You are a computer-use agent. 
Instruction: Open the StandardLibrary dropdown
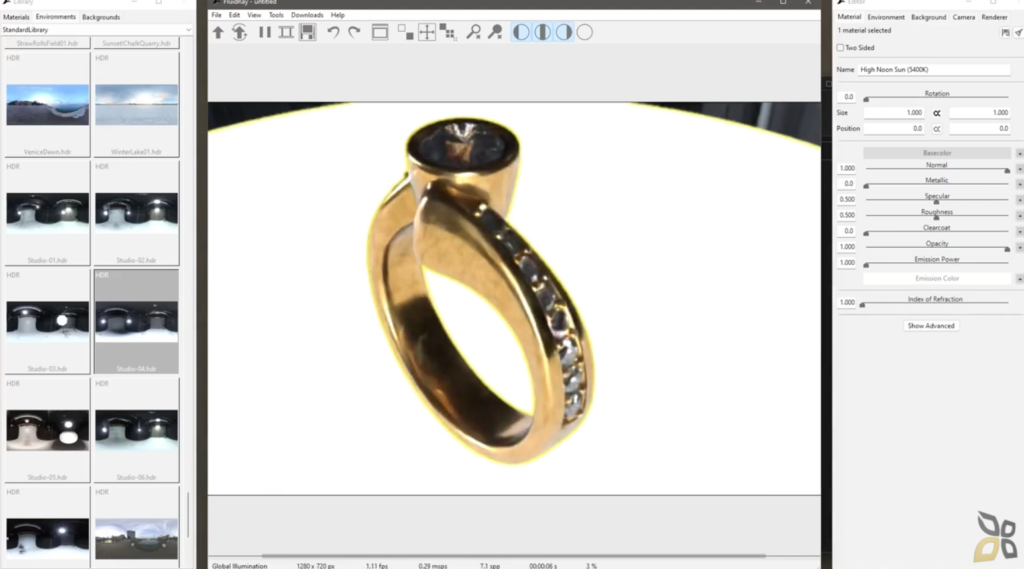pyautogui.click(x=97, y=30)
